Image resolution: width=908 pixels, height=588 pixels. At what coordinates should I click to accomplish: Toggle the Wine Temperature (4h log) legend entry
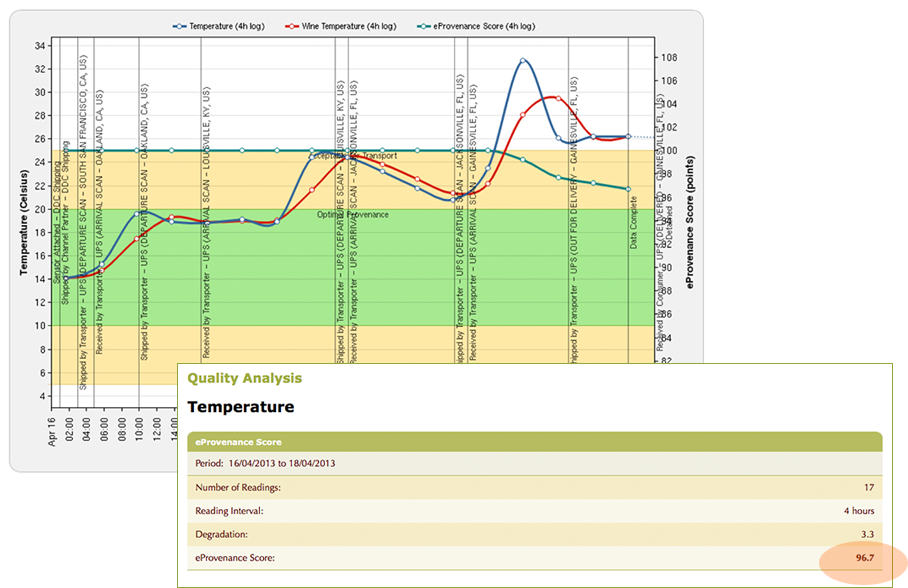click(x=341, y=26)
